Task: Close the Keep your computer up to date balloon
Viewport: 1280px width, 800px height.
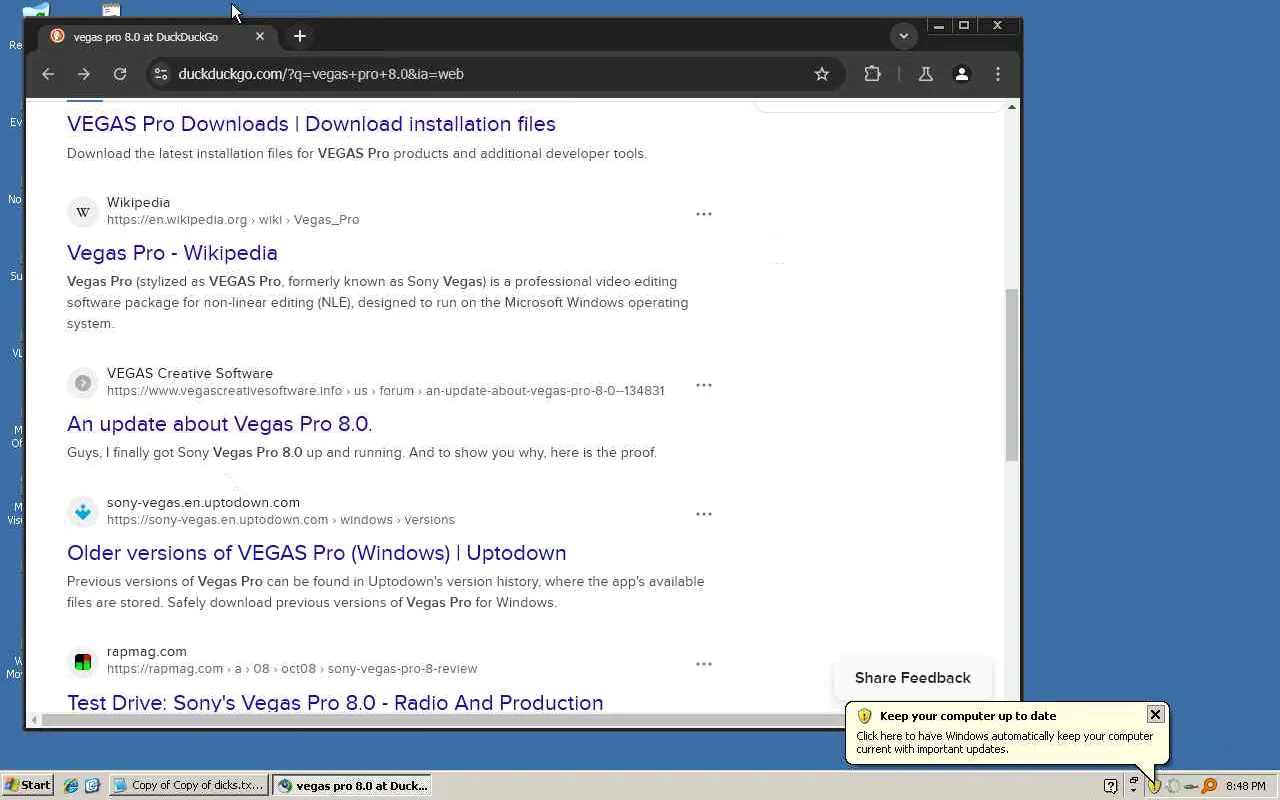Action: 1155,714
